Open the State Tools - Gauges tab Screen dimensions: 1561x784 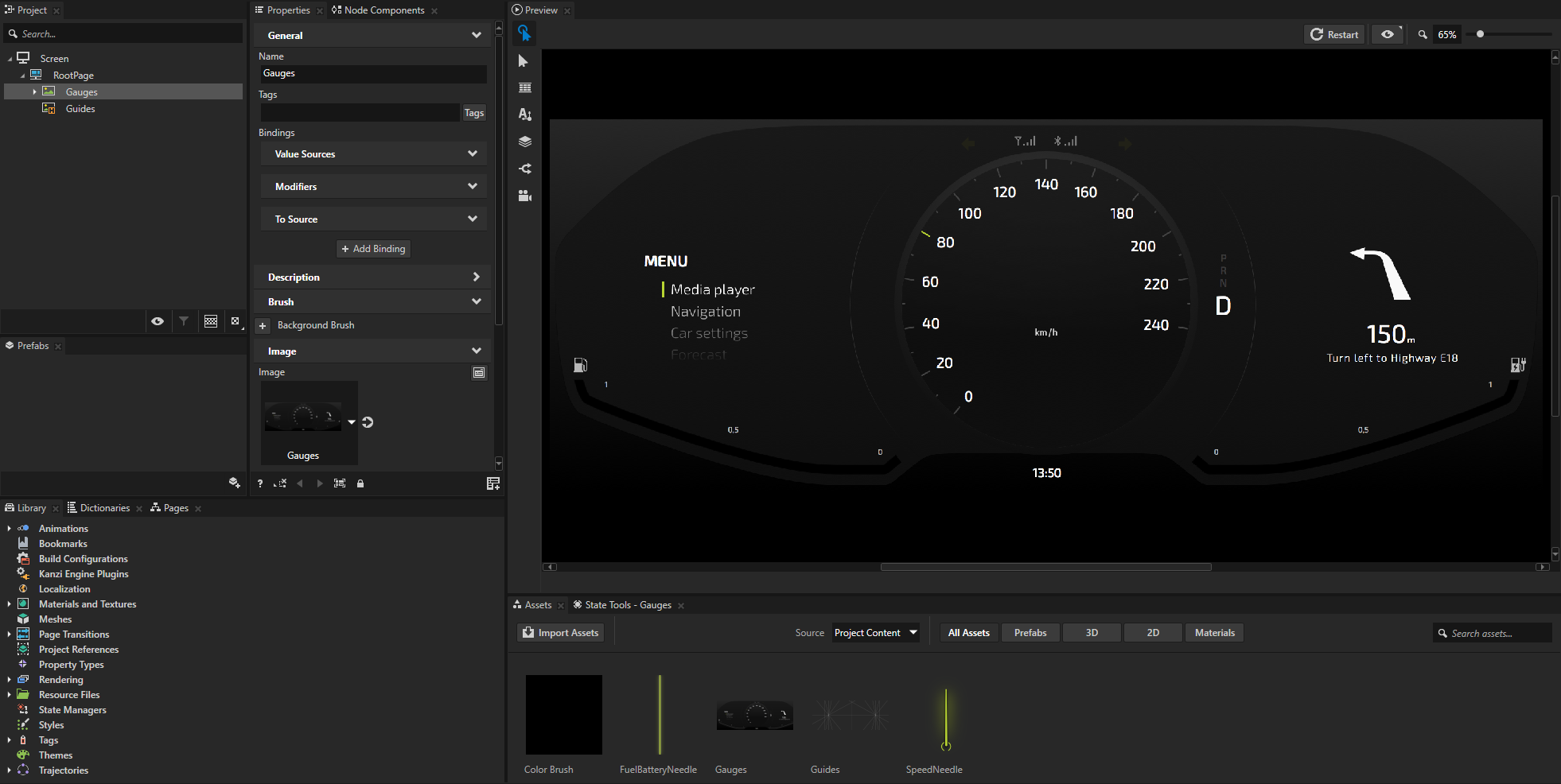(x=627, y=605)
